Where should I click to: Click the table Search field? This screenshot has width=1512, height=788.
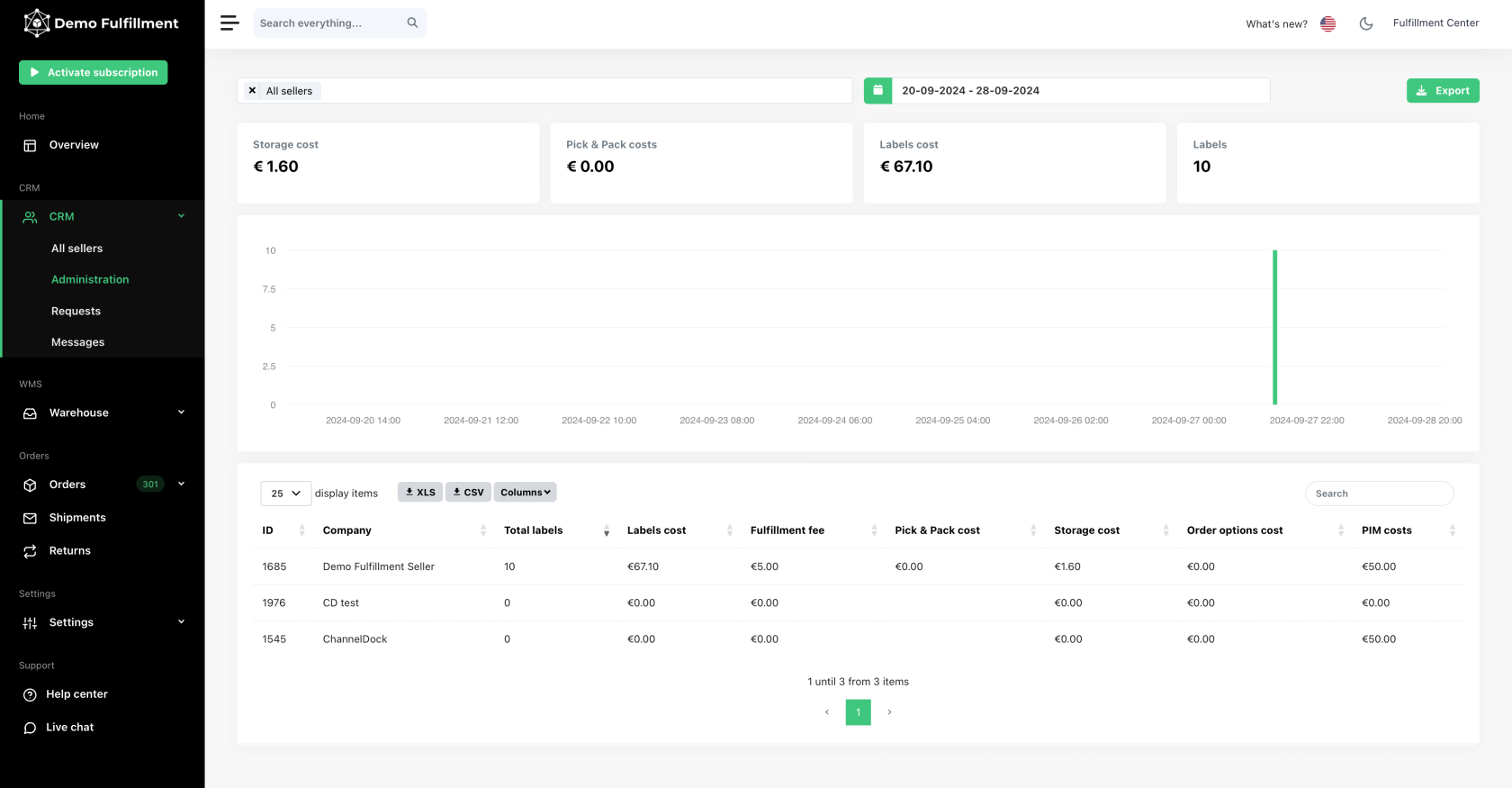[1379, 494]
